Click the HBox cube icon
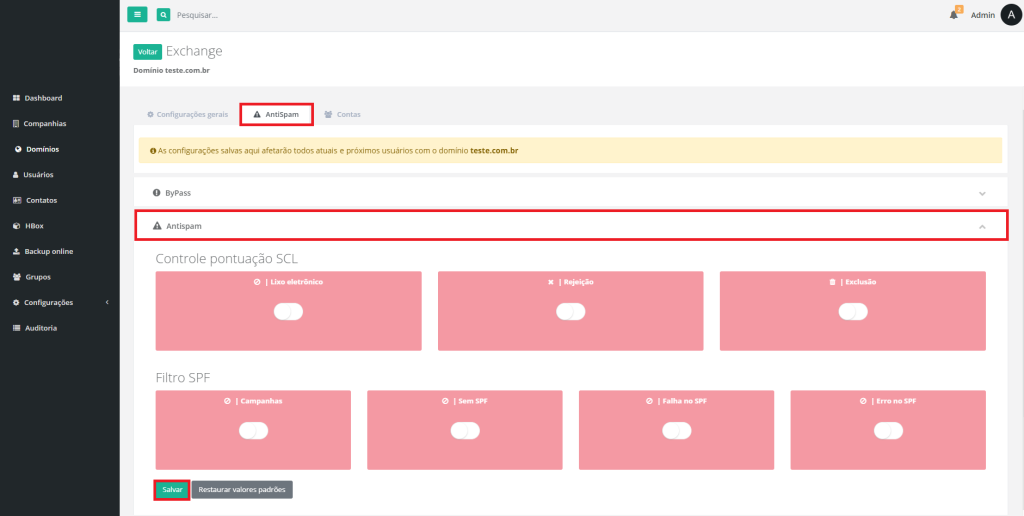The height and width of the screenshot is (516, 1024). (17, 226)
